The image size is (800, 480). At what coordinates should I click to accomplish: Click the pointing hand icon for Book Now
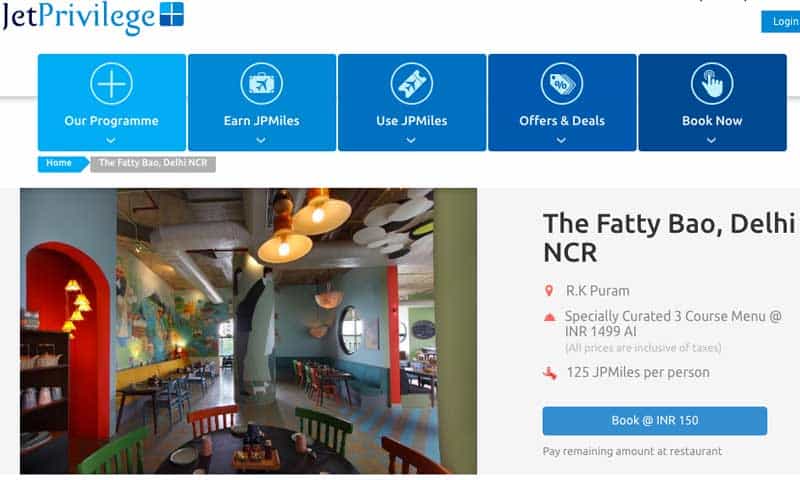pos(712,83)
